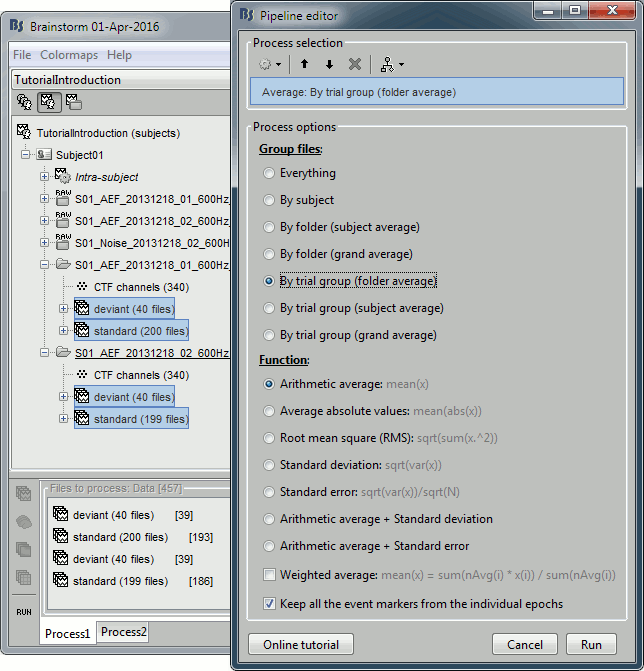This screenshot has width=644, height=671.
Task: Choose Root mean square (RMS) function
Action: pyautogui.click(x=268, y=438)
